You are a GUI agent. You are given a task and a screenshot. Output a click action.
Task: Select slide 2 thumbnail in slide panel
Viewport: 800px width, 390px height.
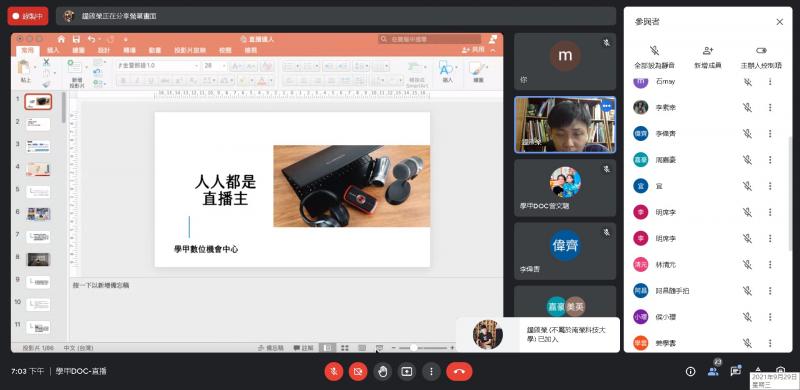point(38,124)
